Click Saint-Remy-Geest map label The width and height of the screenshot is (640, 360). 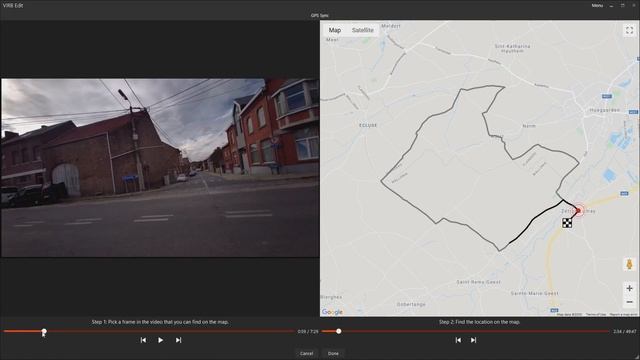pyautogui.click(x=478, y=282)
